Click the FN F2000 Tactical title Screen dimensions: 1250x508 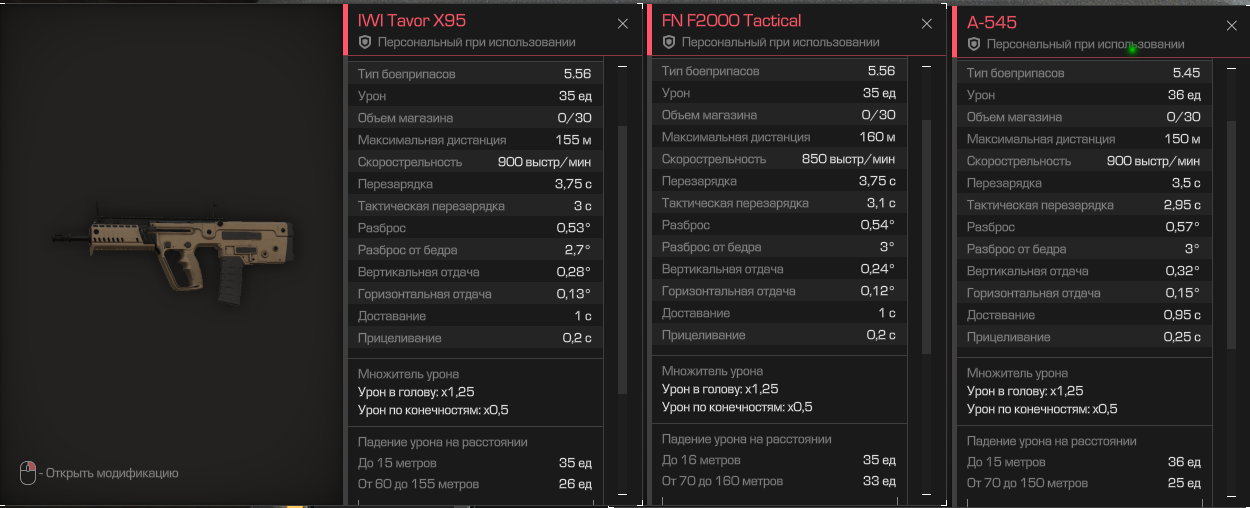point(731,20)
